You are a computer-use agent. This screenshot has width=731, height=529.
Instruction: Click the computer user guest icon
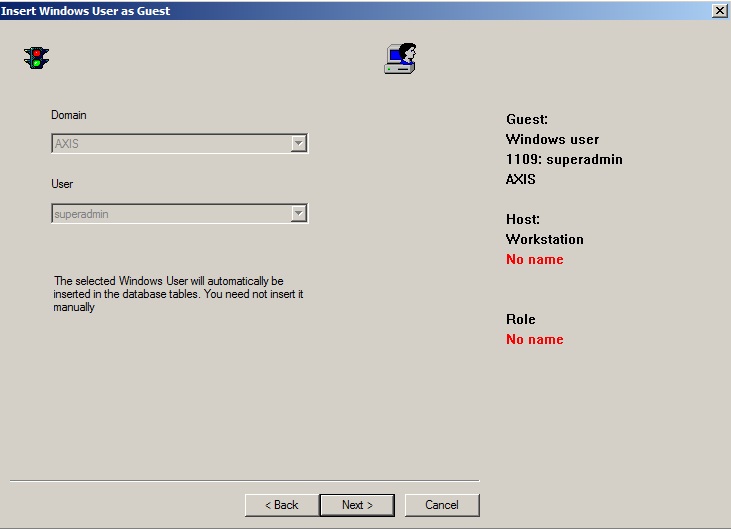coord(400,59)
